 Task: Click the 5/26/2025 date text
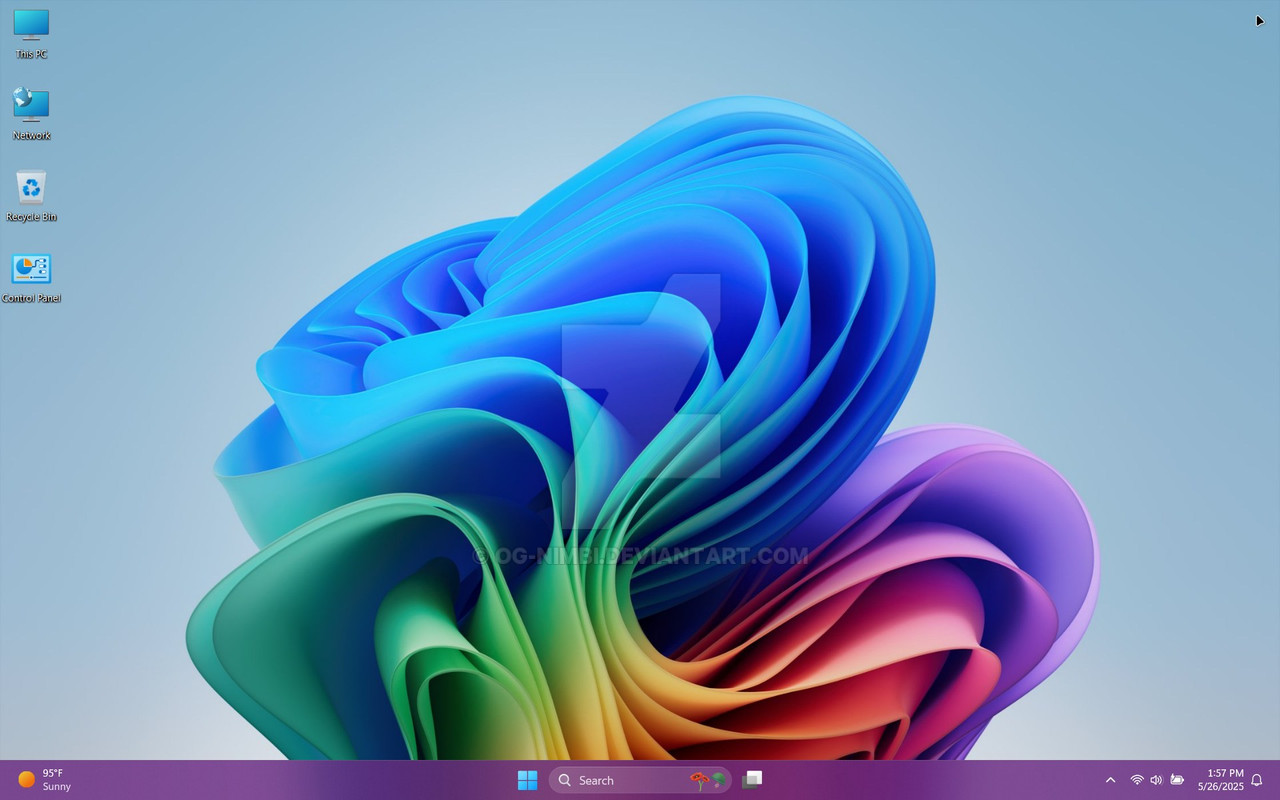[x=1221, y=787]
